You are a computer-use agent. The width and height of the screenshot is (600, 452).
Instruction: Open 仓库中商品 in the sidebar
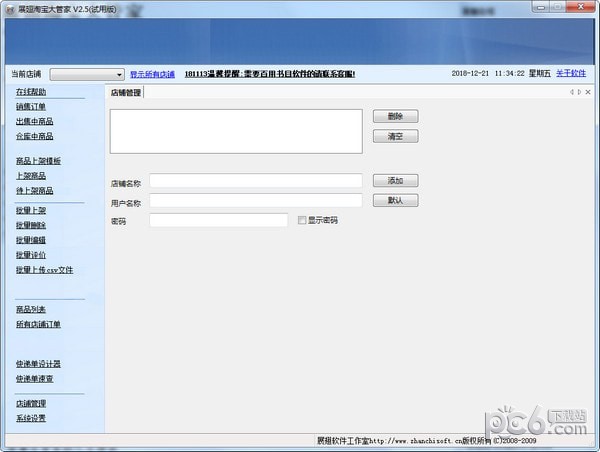tap(34, 136)
